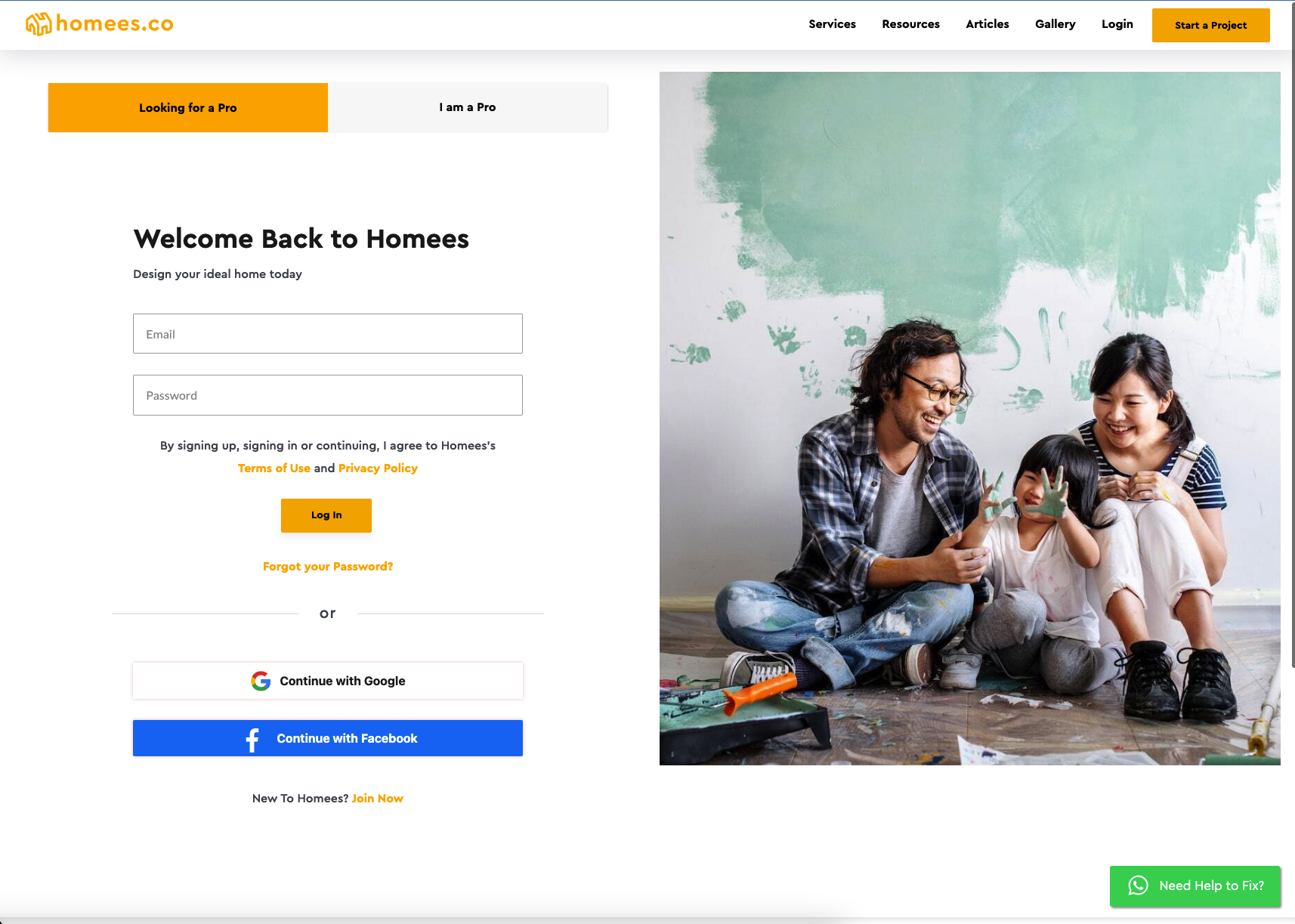Image resolution: width=1295 pixels, height=924 pixels.
Task: Open the Terms of Use link
Action: coord(274,468)
